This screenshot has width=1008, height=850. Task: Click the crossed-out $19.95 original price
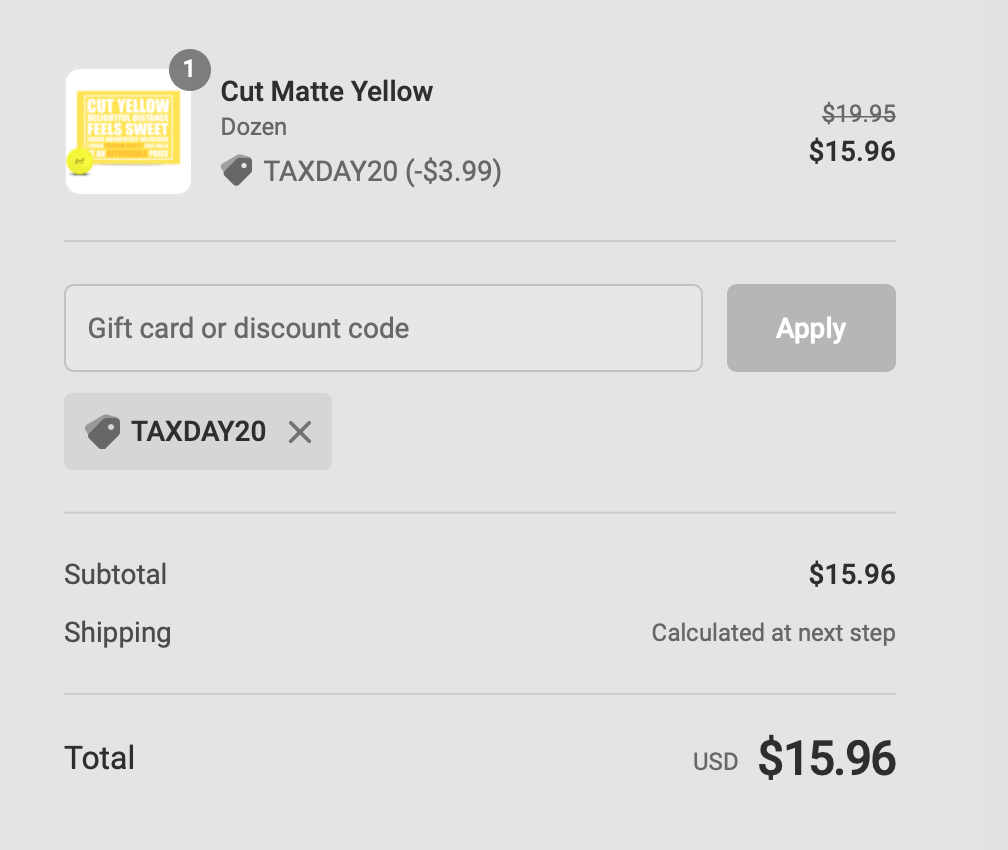pyautogui.click(x=859, y=114)
